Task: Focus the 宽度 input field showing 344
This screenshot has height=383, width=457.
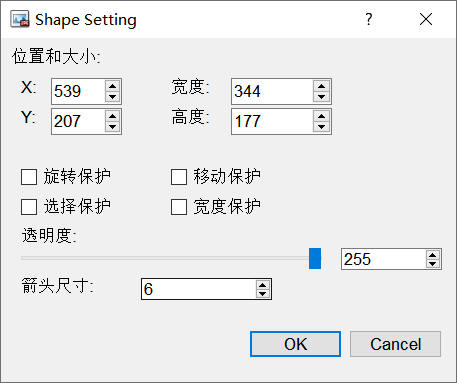Action: (x=273, y=91)
